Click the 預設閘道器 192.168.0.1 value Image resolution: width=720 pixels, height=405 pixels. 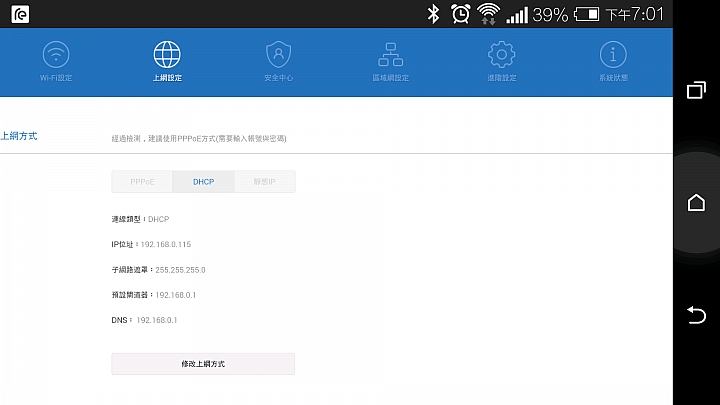click(176, 295)
